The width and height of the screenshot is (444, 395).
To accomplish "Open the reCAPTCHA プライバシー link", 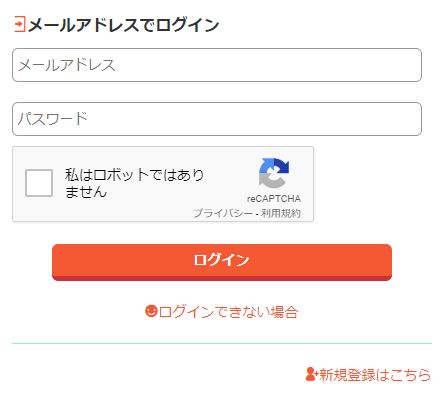I will (x=223, y=213).
